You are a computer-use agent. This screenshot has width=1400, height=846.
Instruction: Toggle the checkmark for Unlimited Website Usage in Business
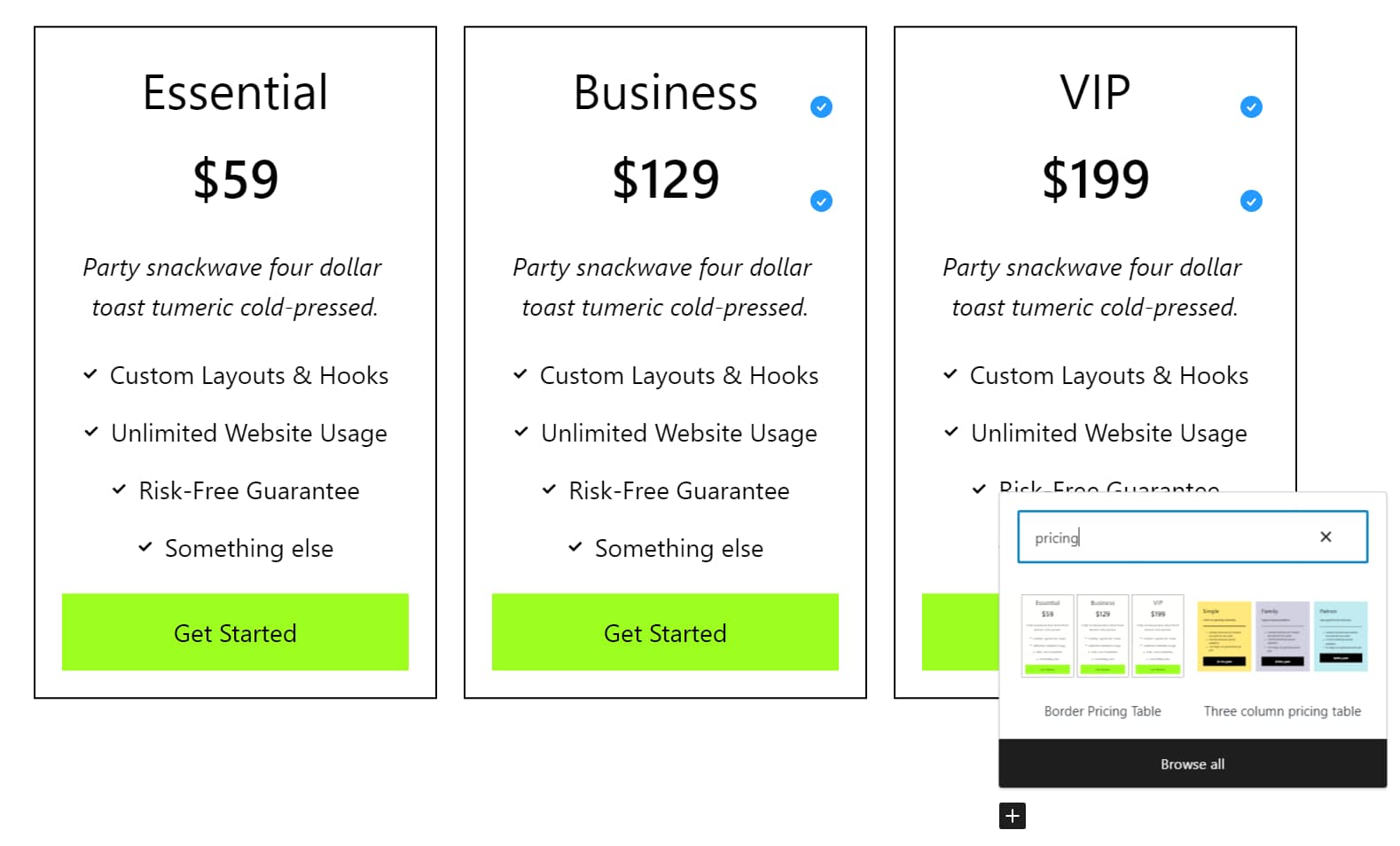click(x=520, y=431)
